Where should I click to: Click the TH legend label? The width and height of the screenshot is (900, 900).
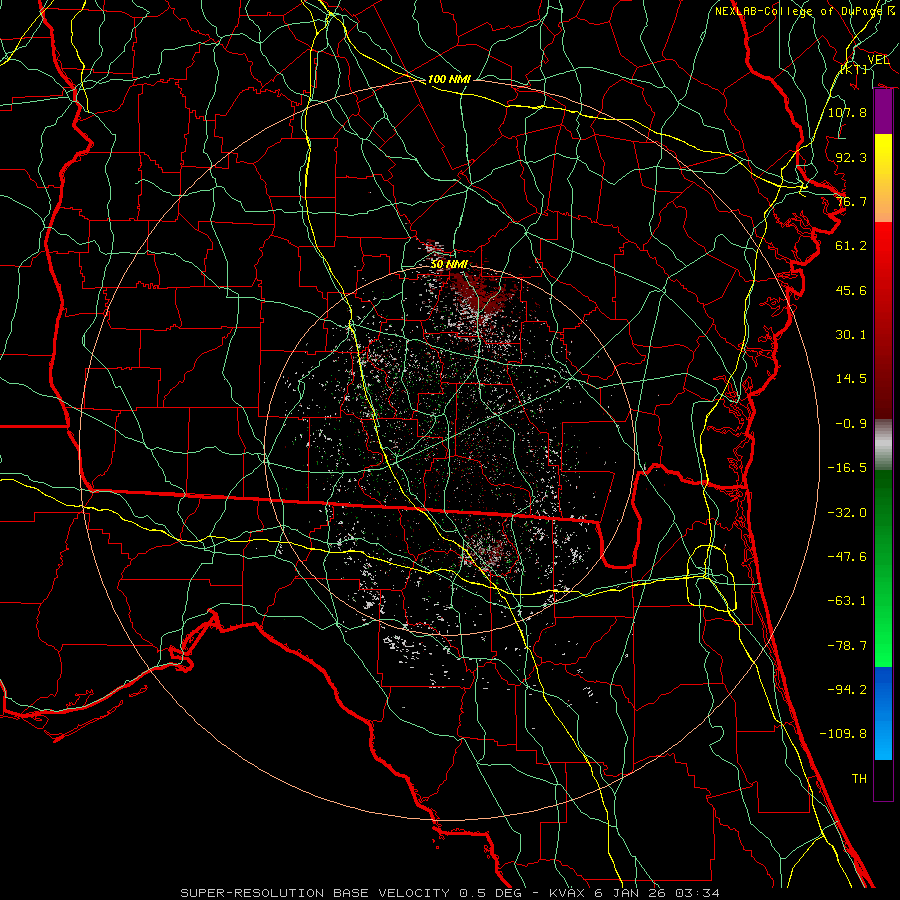pyautogui.click(x=859, y=779)
